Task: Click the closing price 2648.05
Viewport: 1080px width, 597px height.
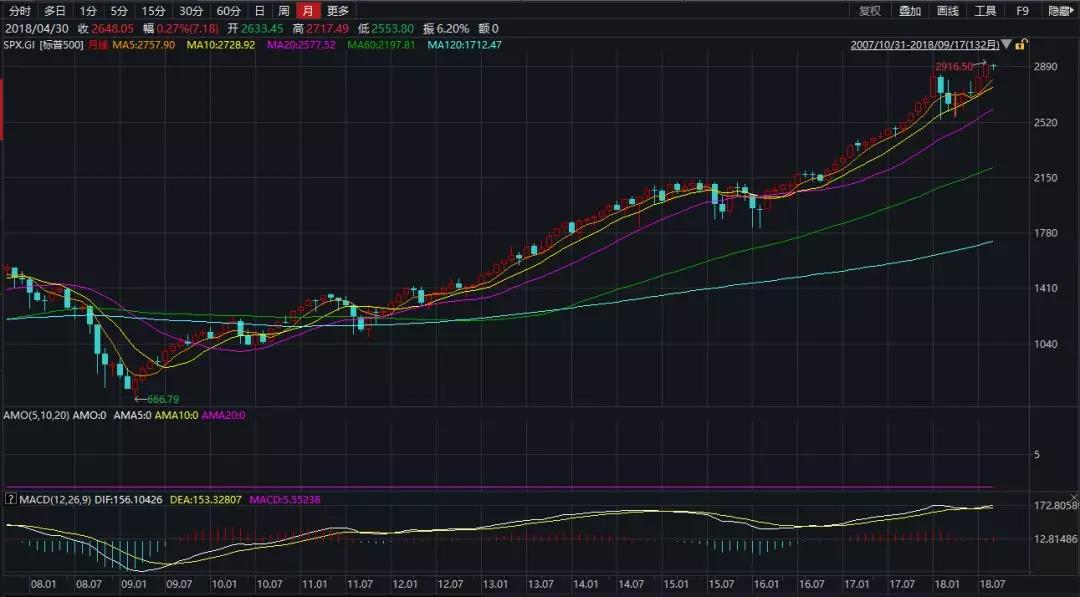Action: point(113,28)
